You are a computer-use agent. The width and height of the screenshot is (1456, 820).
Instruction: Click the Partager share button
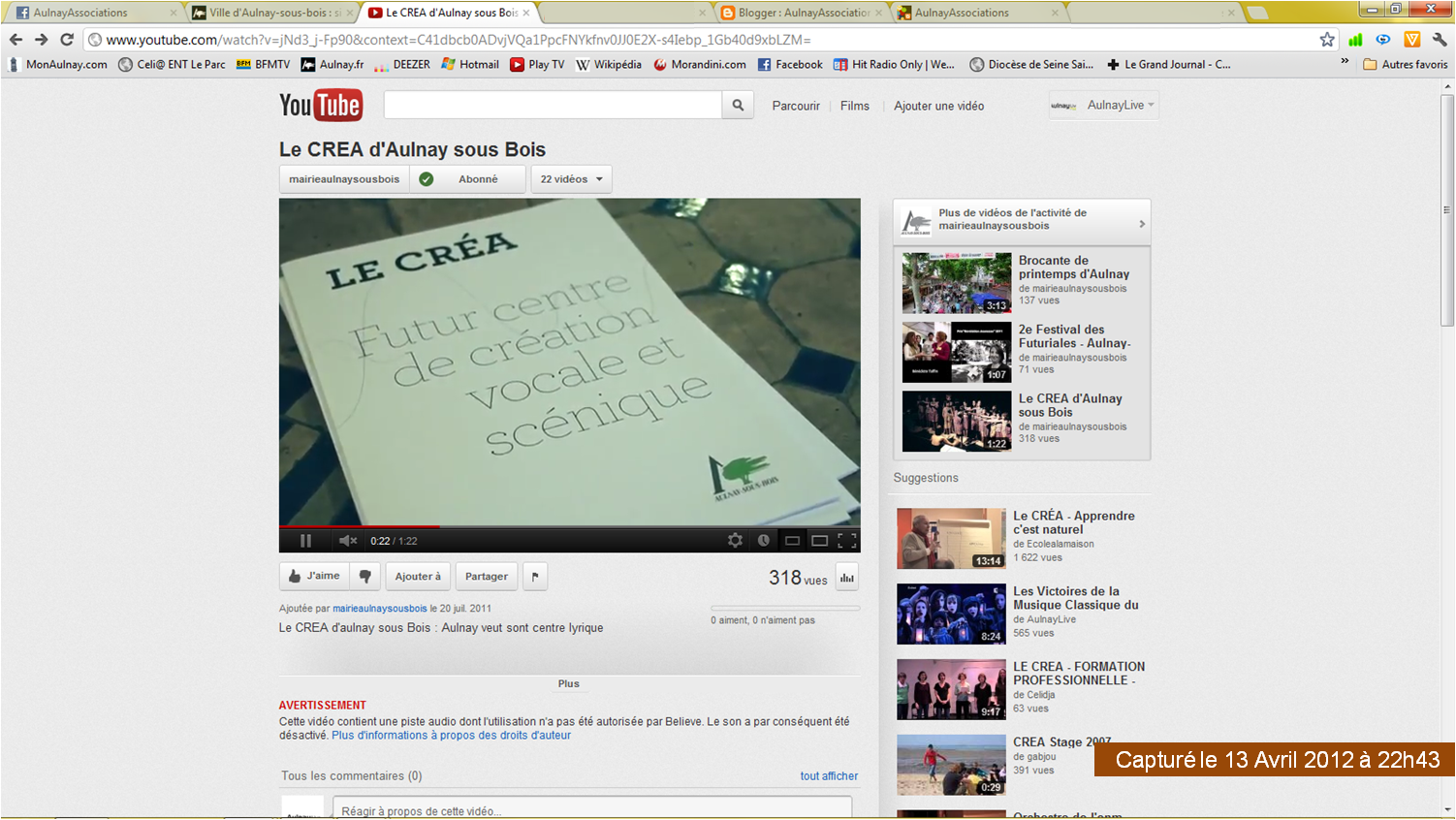pyautogui.click(x=487, y=576)
